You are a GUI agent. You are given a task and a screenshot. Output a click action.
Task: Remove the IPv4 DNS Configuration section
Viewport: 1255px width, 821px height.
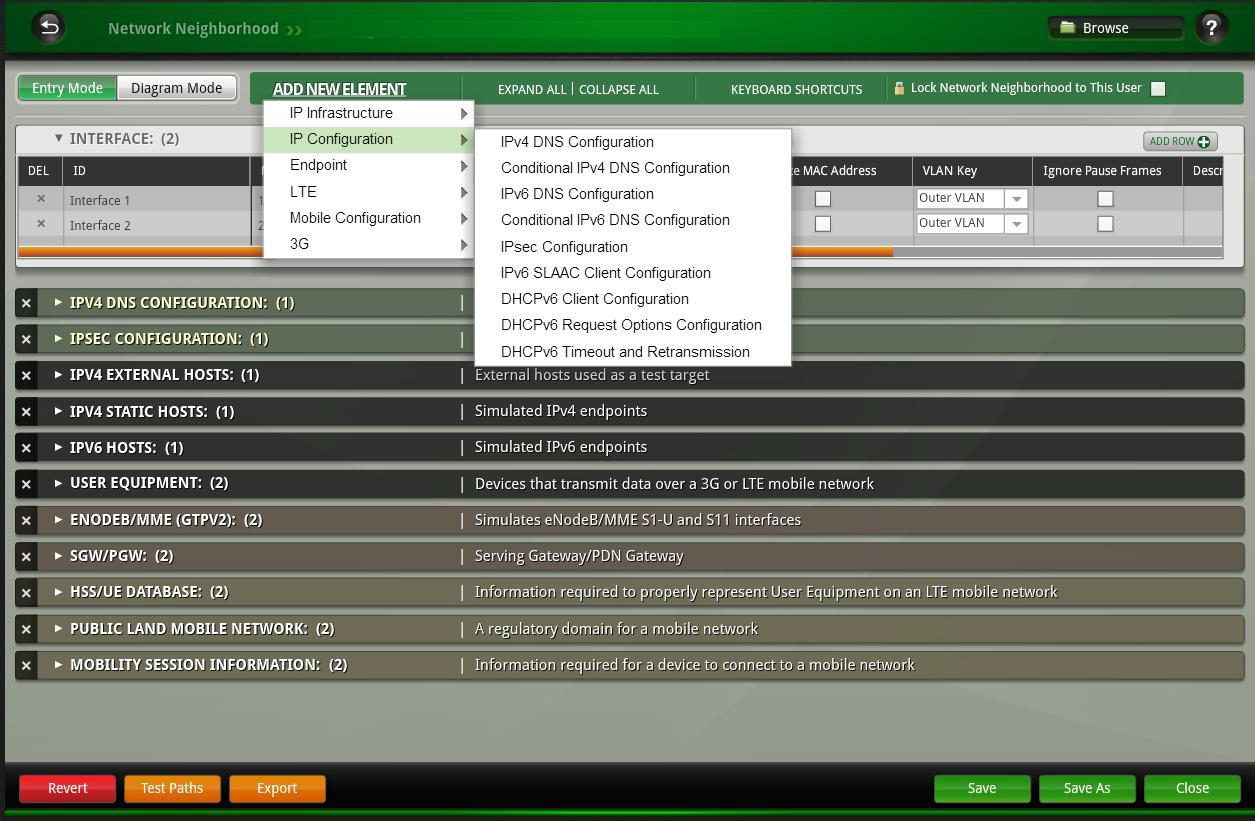point(27,303)
